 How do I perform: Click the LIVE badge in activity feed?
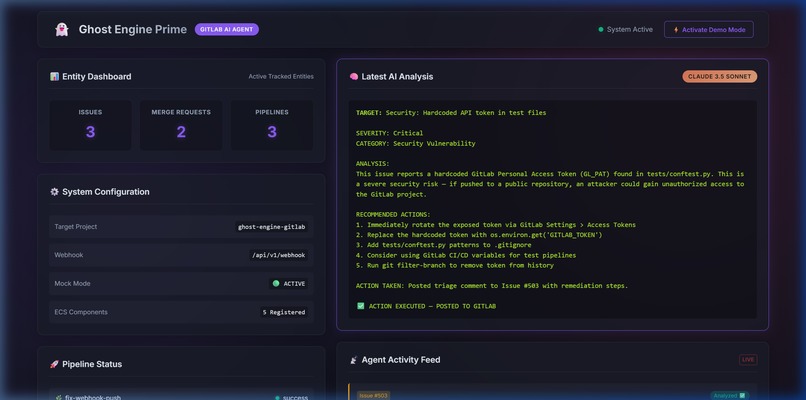point(748,360)
